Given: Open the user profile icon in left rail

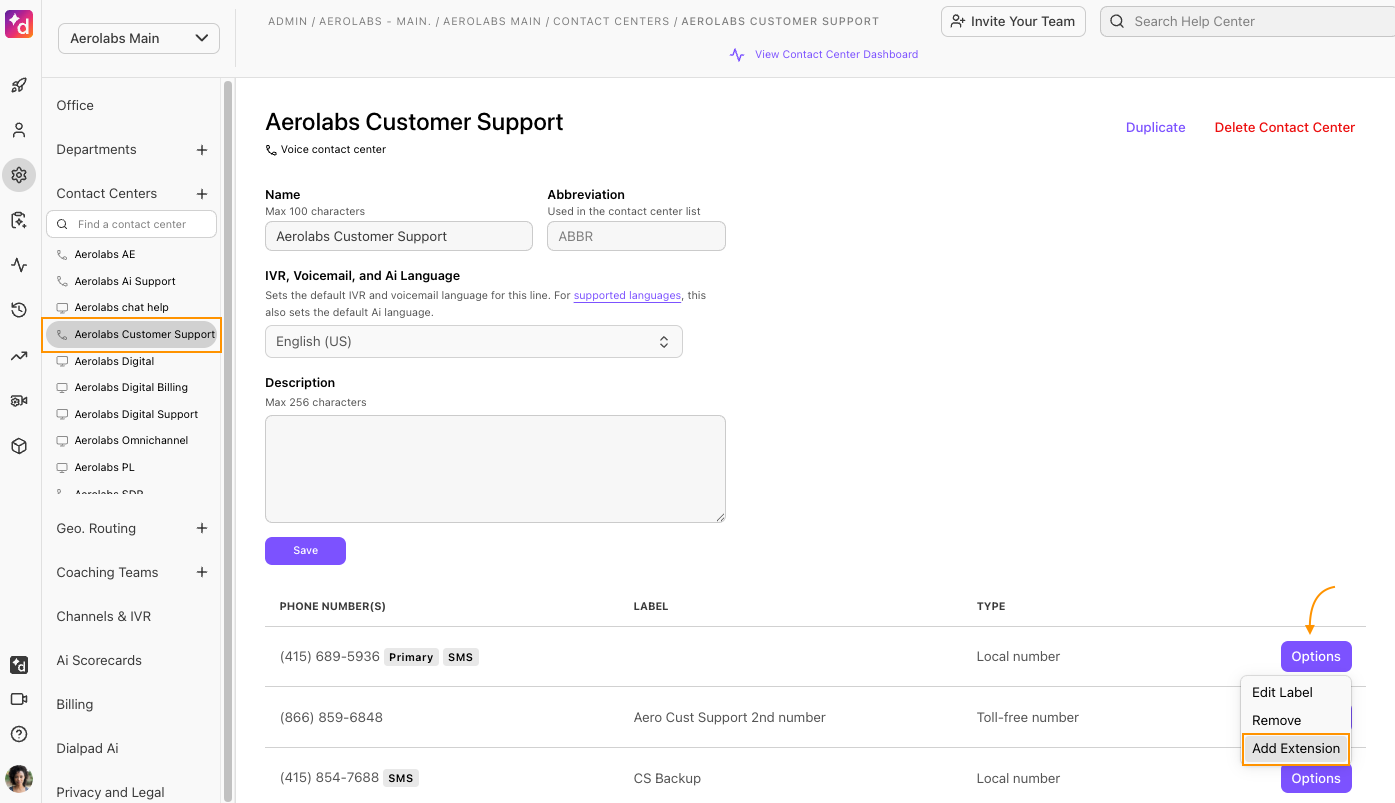Looking at the screenshot, I should (x=19, y=130).
